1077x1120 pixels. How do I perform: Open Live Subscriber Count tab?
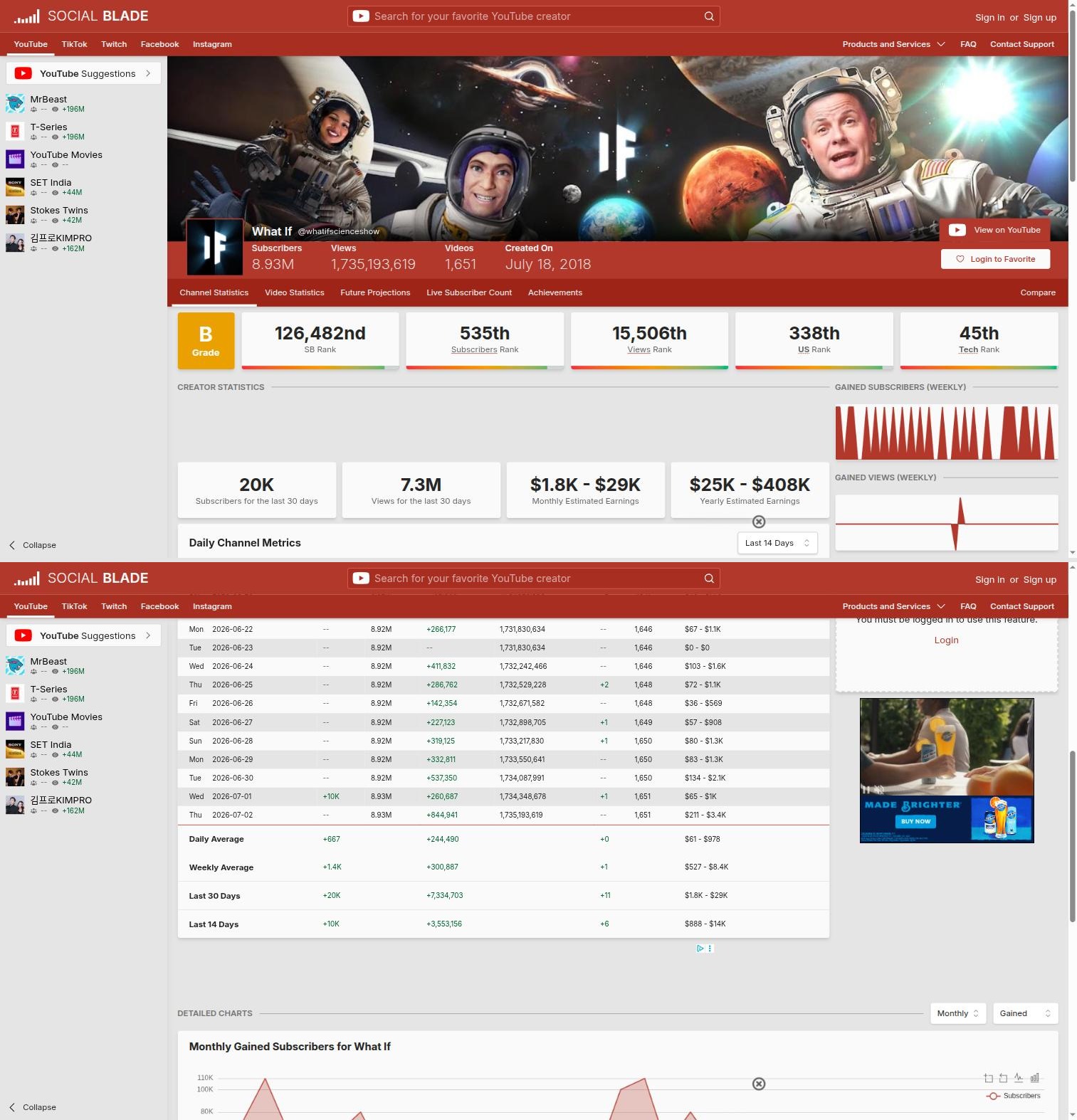click(x=469, y=292)
